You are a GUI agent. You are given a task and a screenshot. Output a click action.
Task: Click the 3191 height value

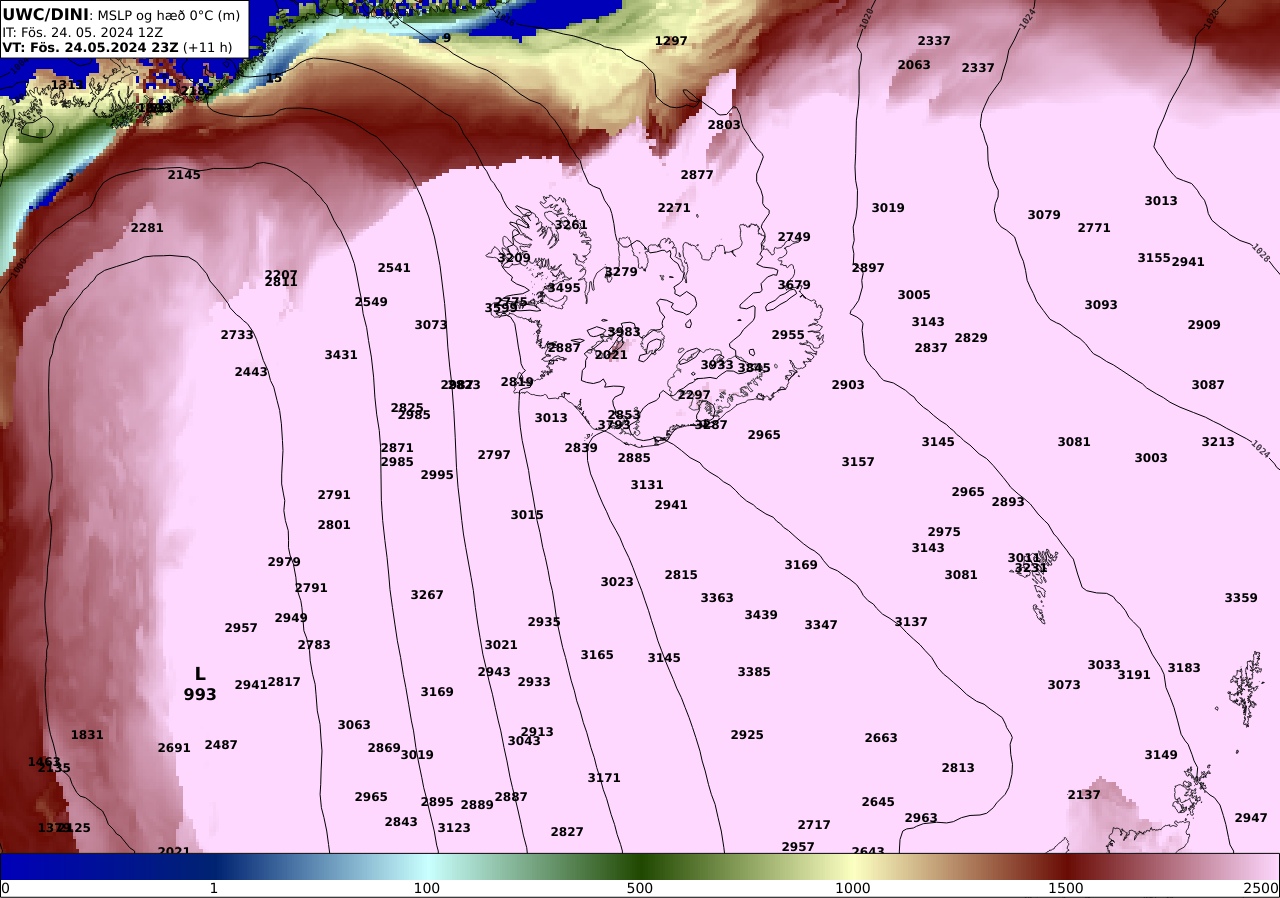(x=1134, y=675)
